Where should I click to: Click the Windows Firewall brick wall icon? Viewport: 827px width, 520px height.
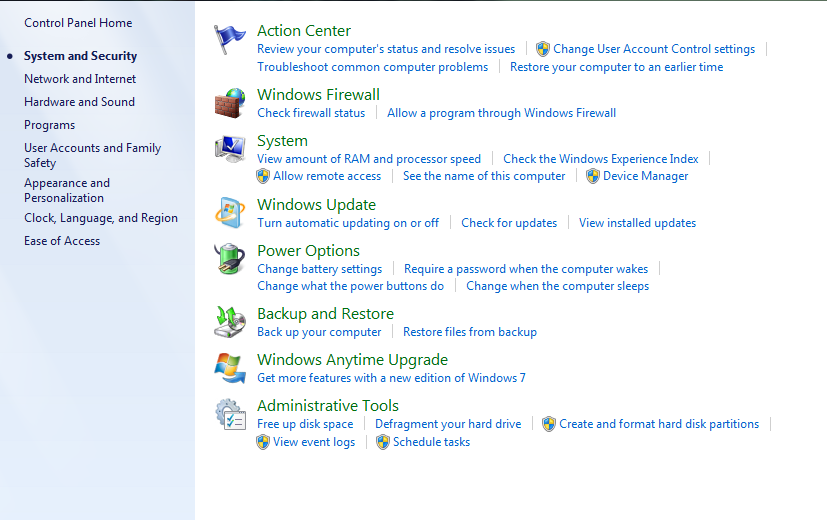coord(230,103)
